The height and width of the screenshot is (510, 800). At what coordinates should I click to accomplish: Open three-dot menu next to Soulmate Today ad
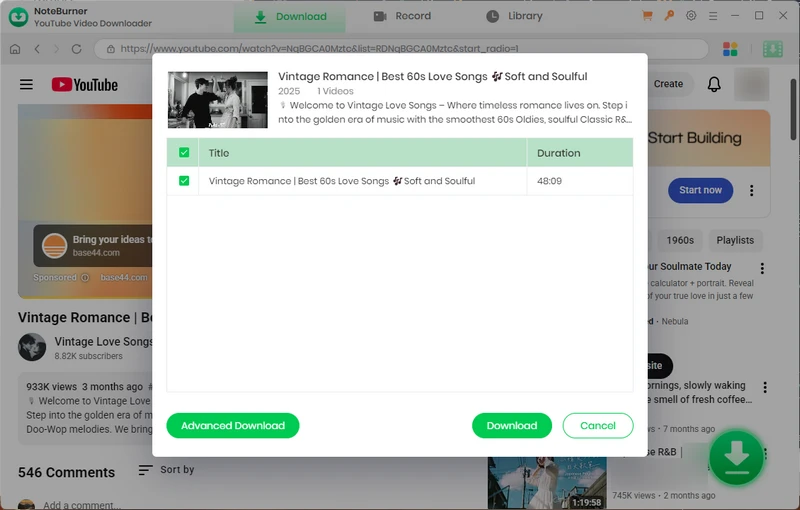pos(762,268)
